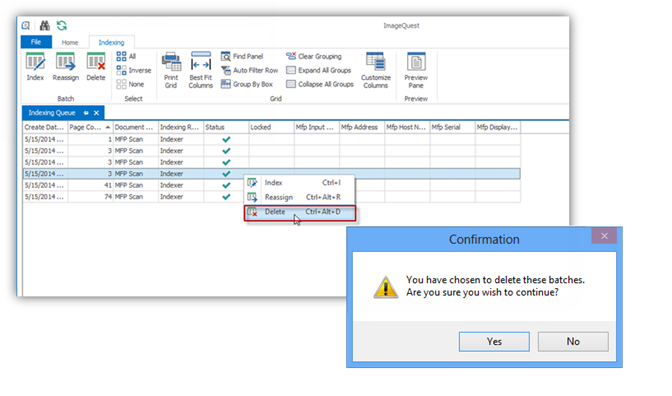The height and width of the screenshot is (396, 672).
Task: Close the Confirmation dialog
Action: pyautogui.click(x=604, y=236)
